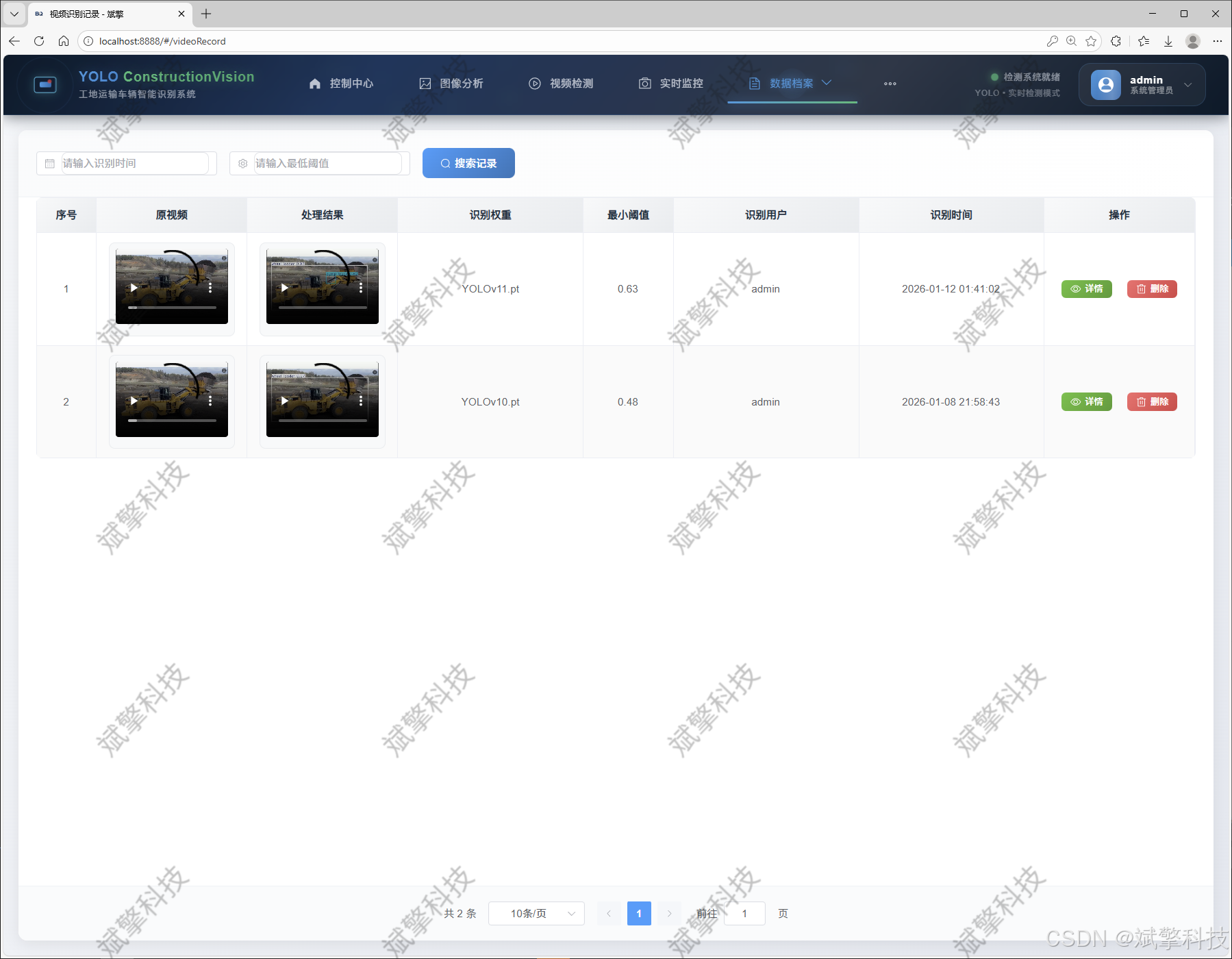Viewport: 1232px width, 959px height.
Task: Open the 控制中心 menu item
Action: 341,84
